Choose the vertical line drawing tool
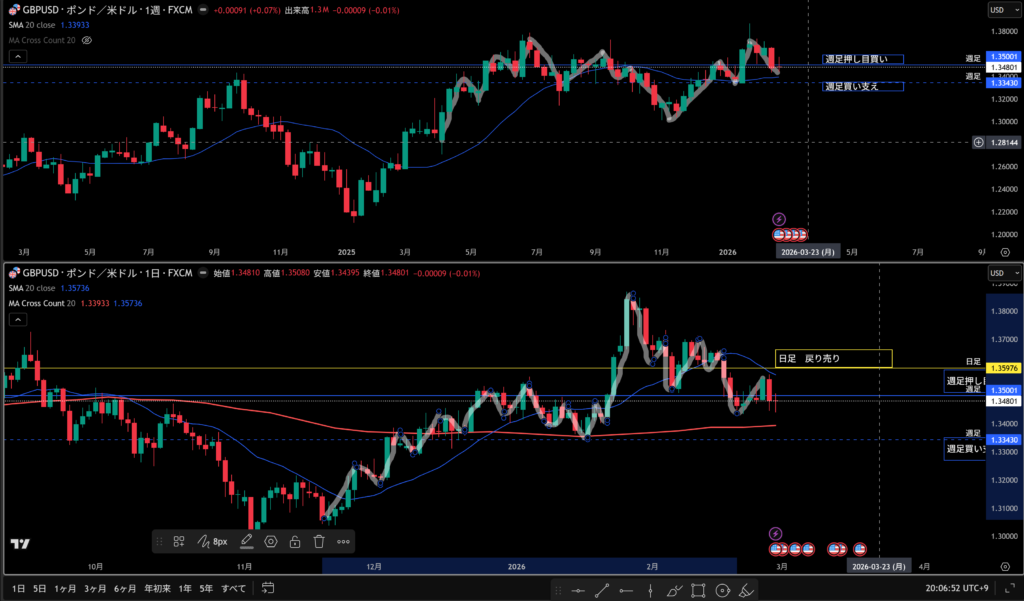Screen dimensions: 1024x601 point(651,590)
